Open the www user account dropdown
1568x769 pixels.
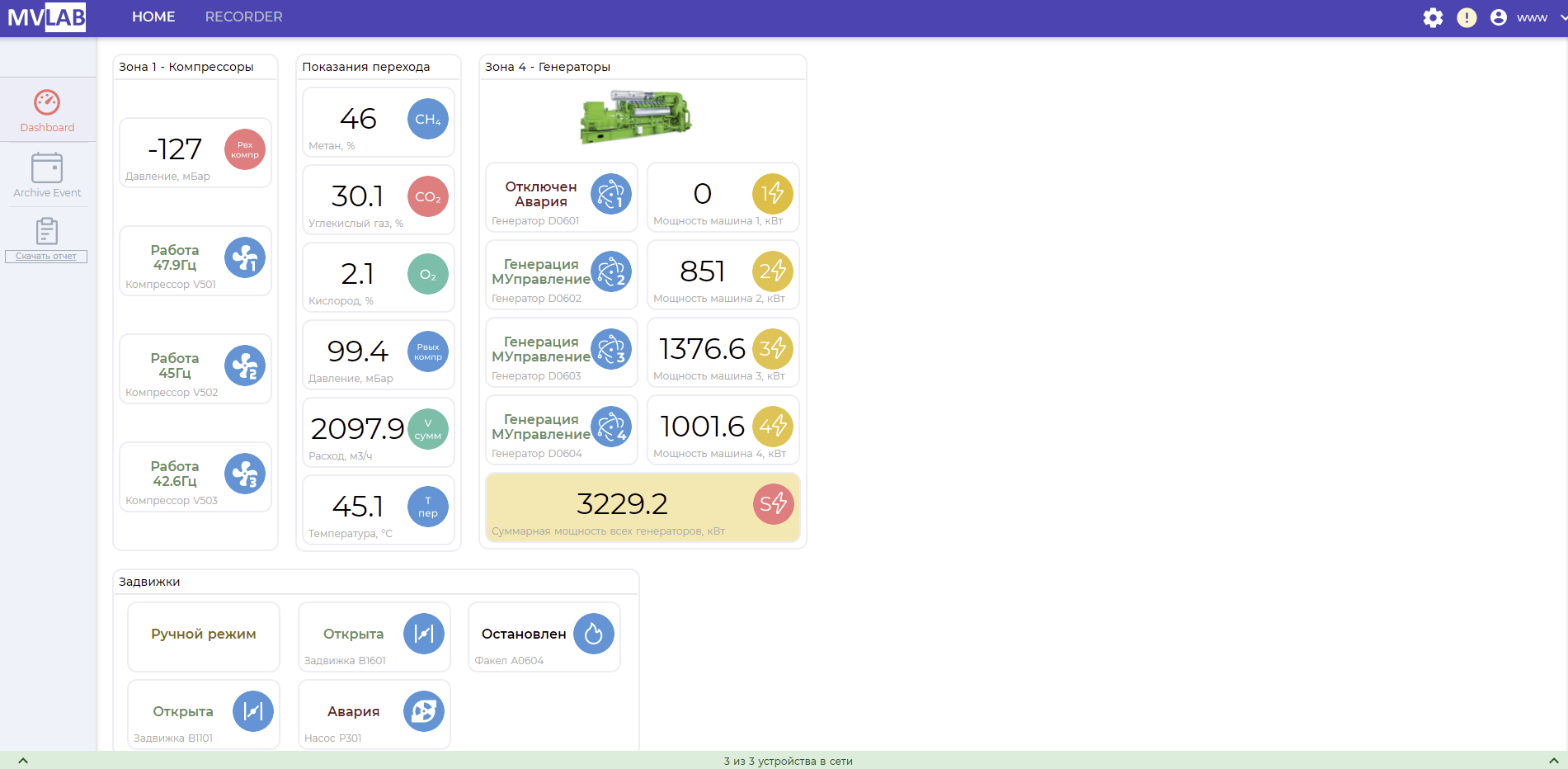coord(1533,17)
